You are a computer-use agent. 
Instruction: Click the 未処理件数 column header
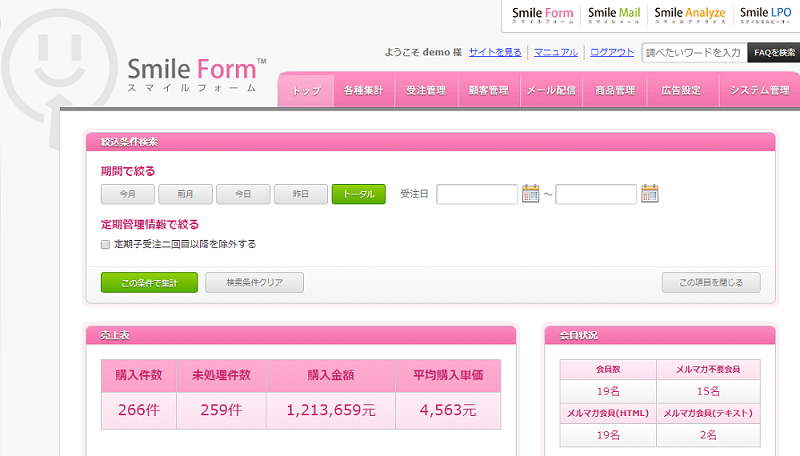coord(221,375)
